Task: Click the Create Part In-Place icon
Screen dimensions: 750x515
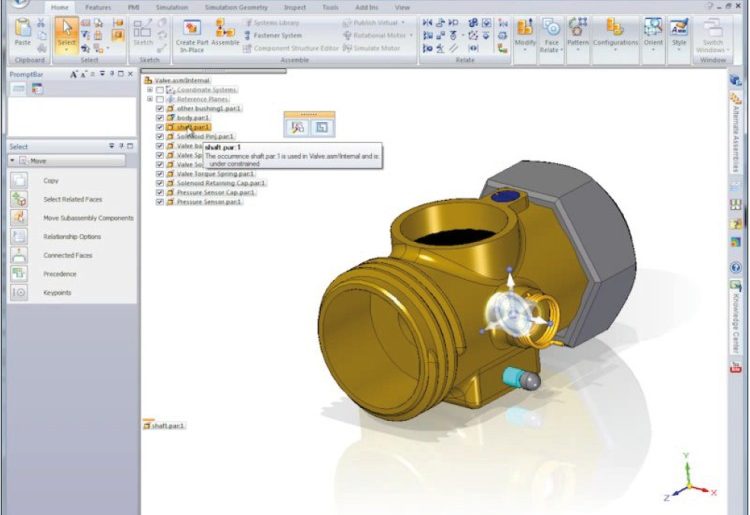Action: (x=192, y=32)
